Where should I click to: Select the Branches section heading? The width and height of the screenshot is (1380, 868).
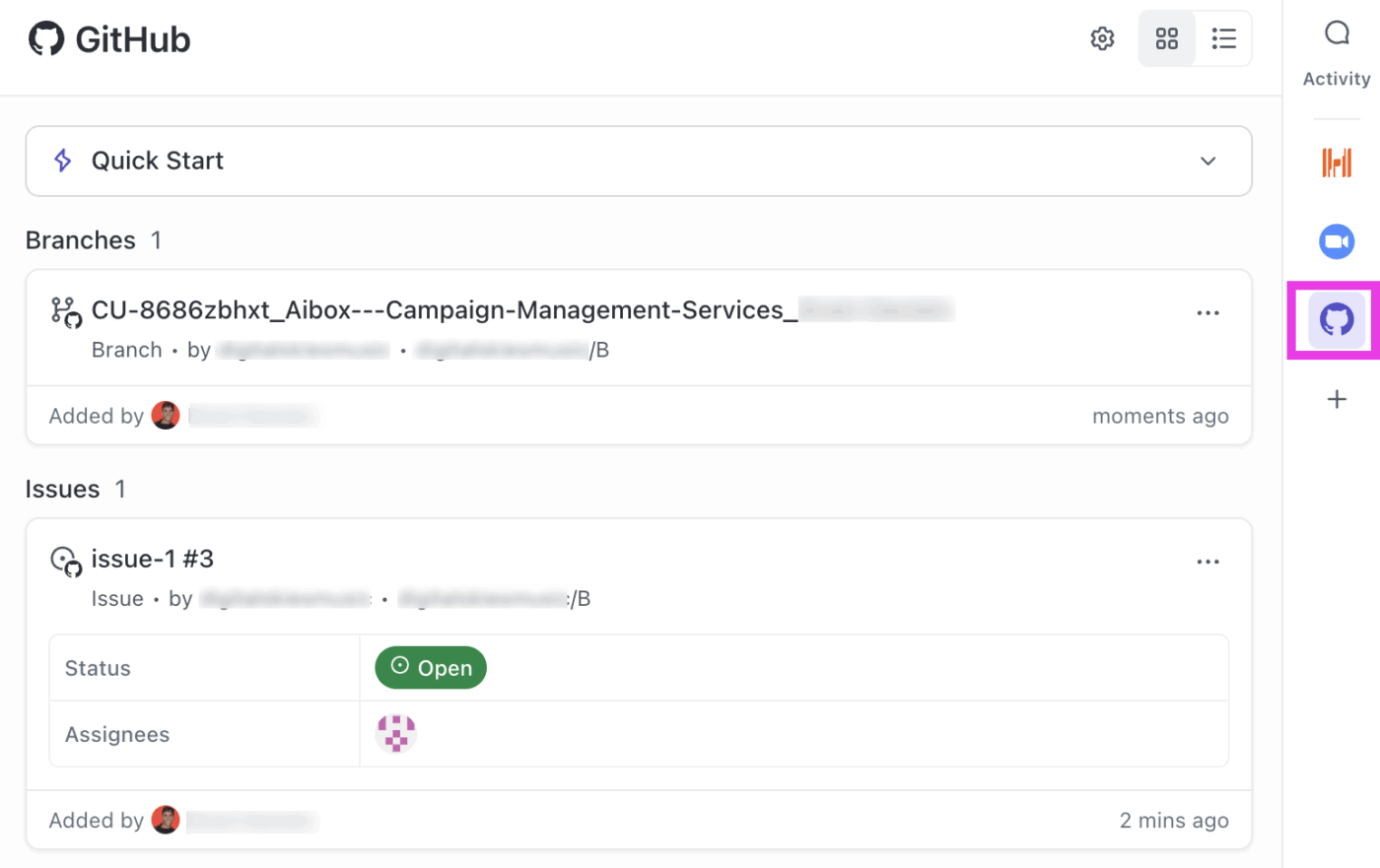point(80,239)
